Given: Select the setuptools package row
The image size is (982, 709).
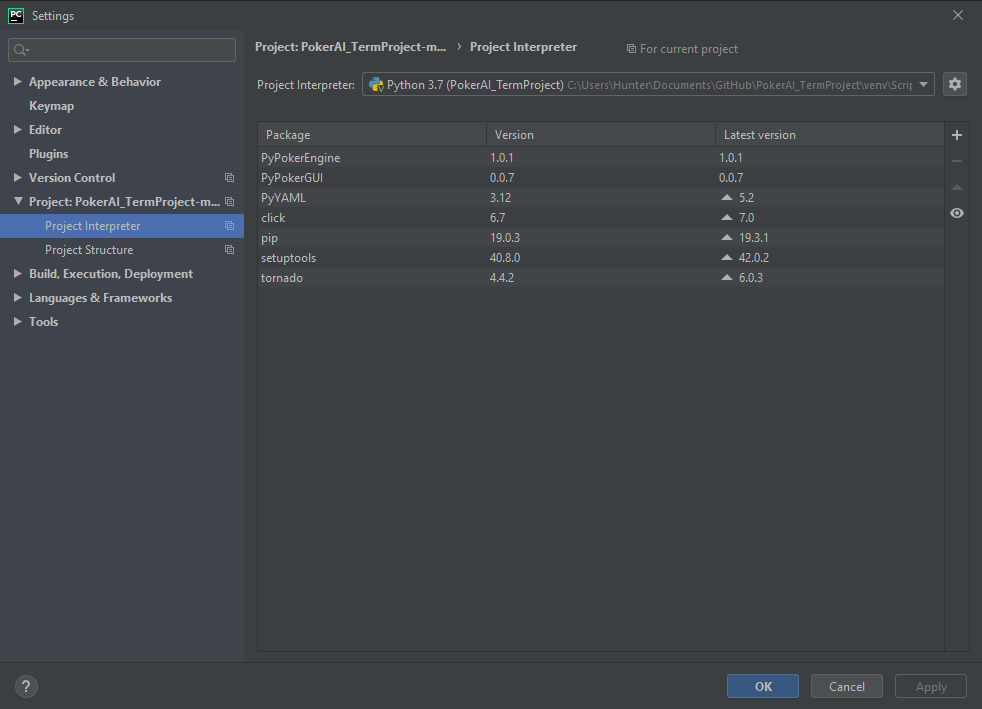Looking at the screenshot, I should point(601,257).
